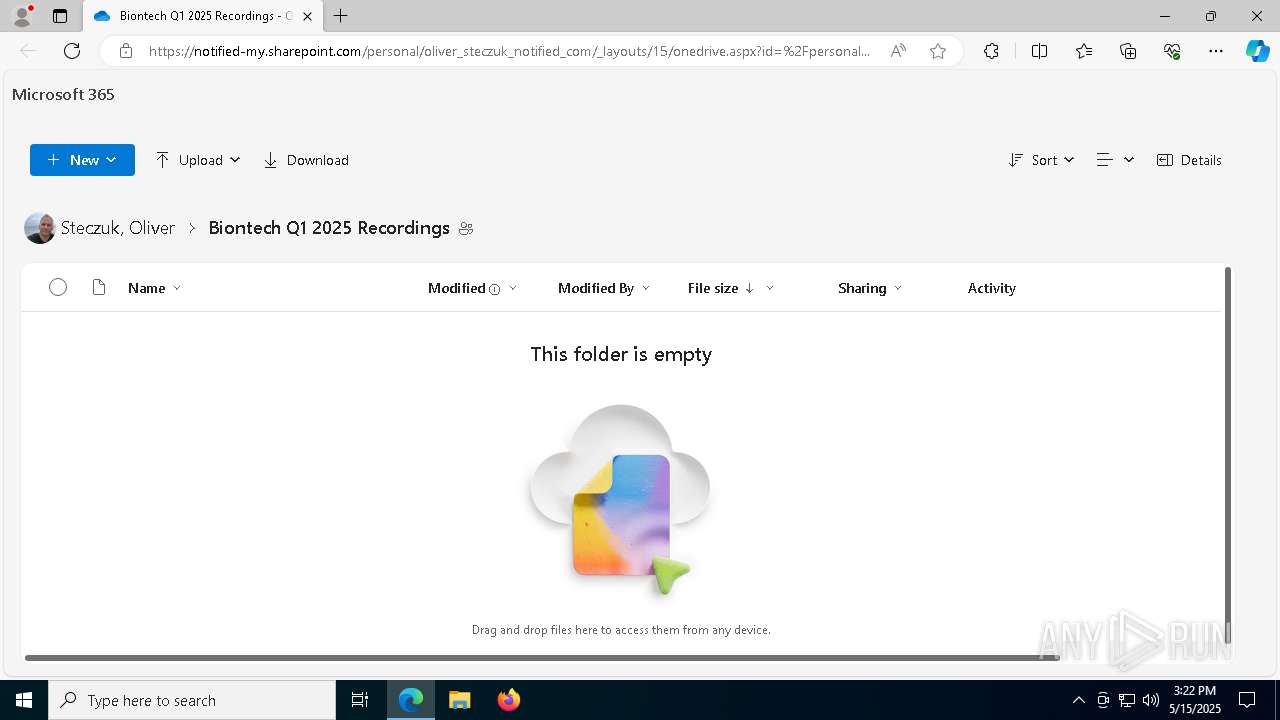
Task: Show hidden system tray icons
Action: (1078, 700)
